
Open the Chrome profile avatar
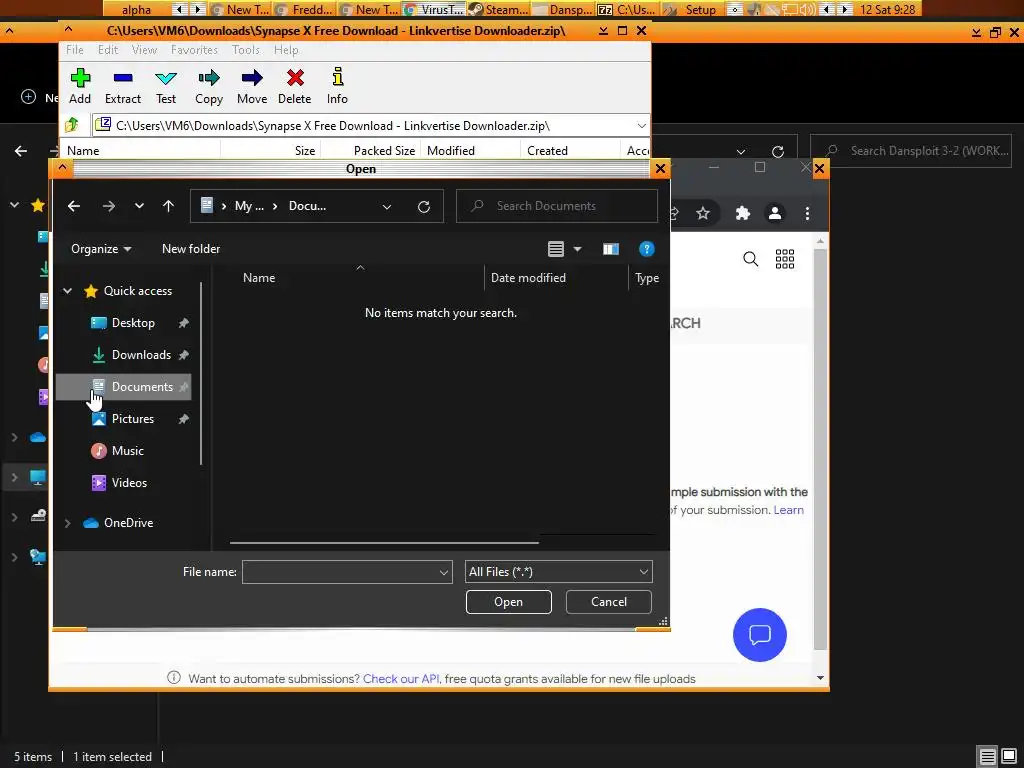[775, 213]
